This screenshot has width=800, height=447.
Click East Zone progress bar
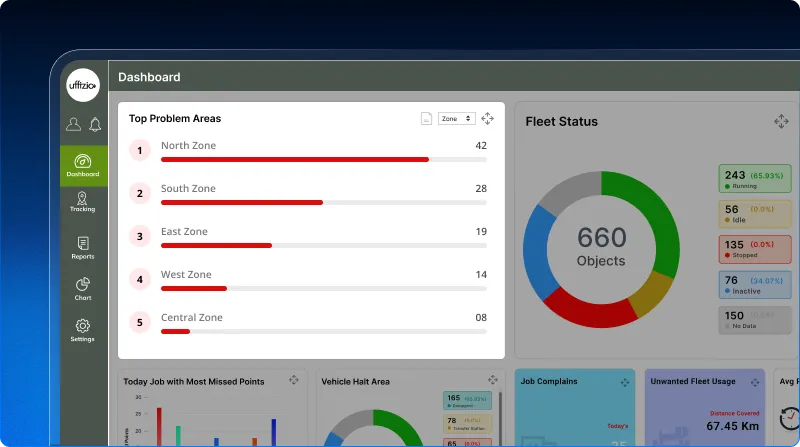pyautogui.click(x=323, y=245)
